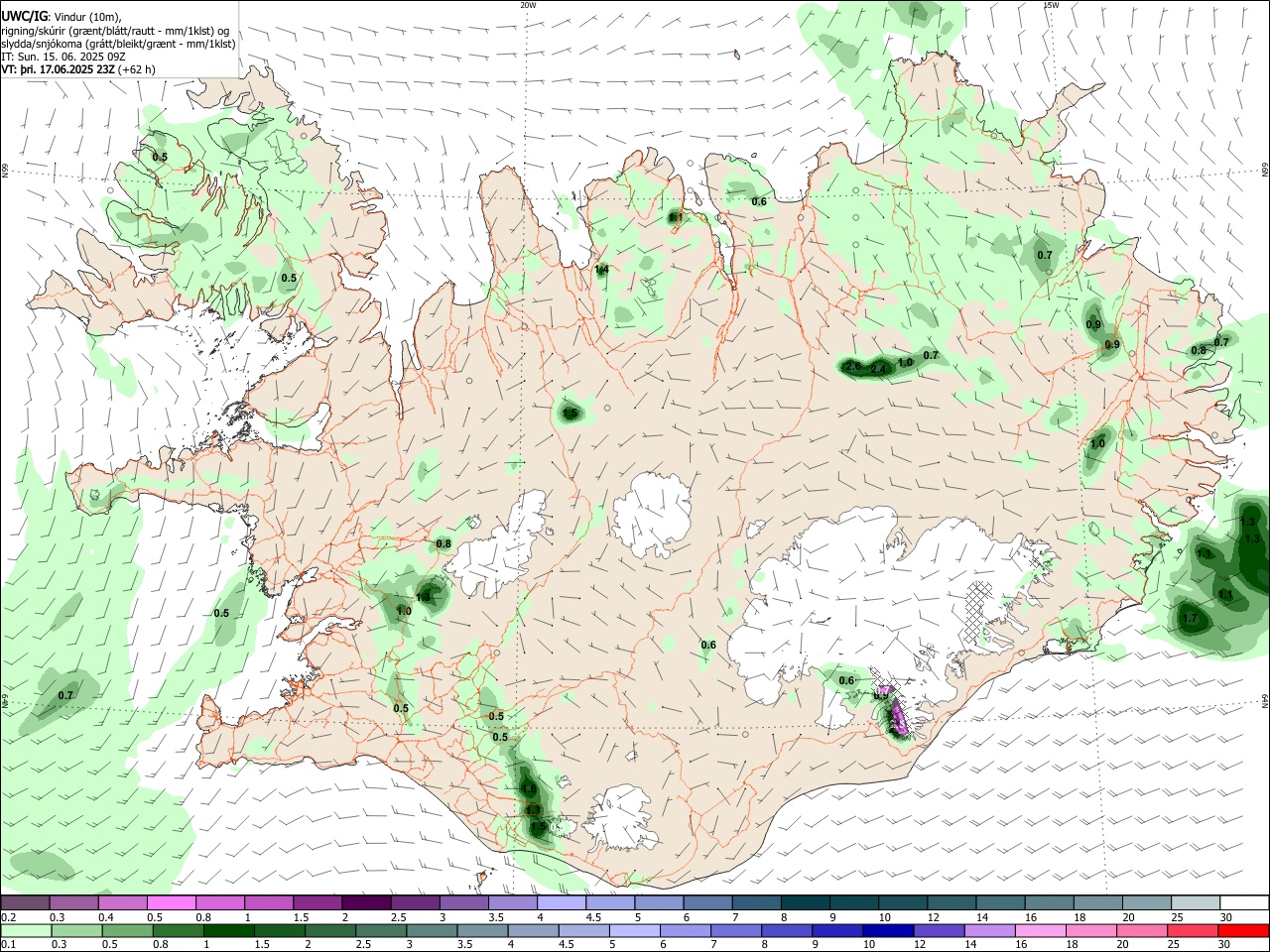Click the 1.0 value next to 2.4
The height and width of the screenshot is (952, 1270).
(x=905, y=363)
